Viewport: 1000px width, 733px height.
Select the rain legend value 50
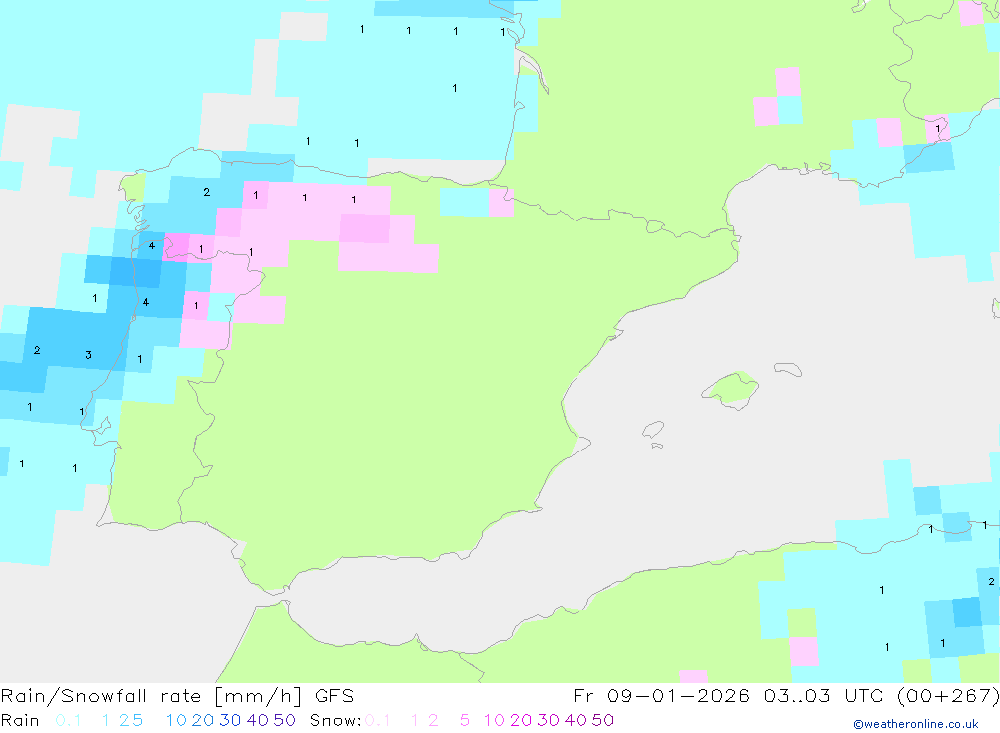click(x=284, y=720)
